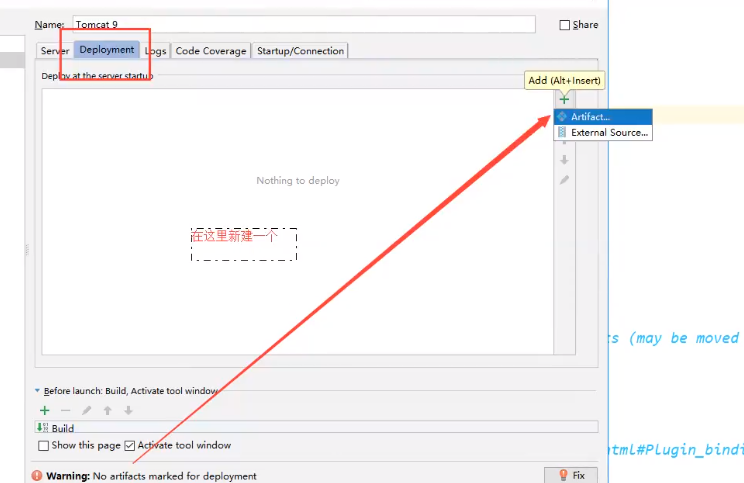This screenshot has width=744, height=483.
Task: Click the External Source archive icon
Action: click(x=562, y=132)
